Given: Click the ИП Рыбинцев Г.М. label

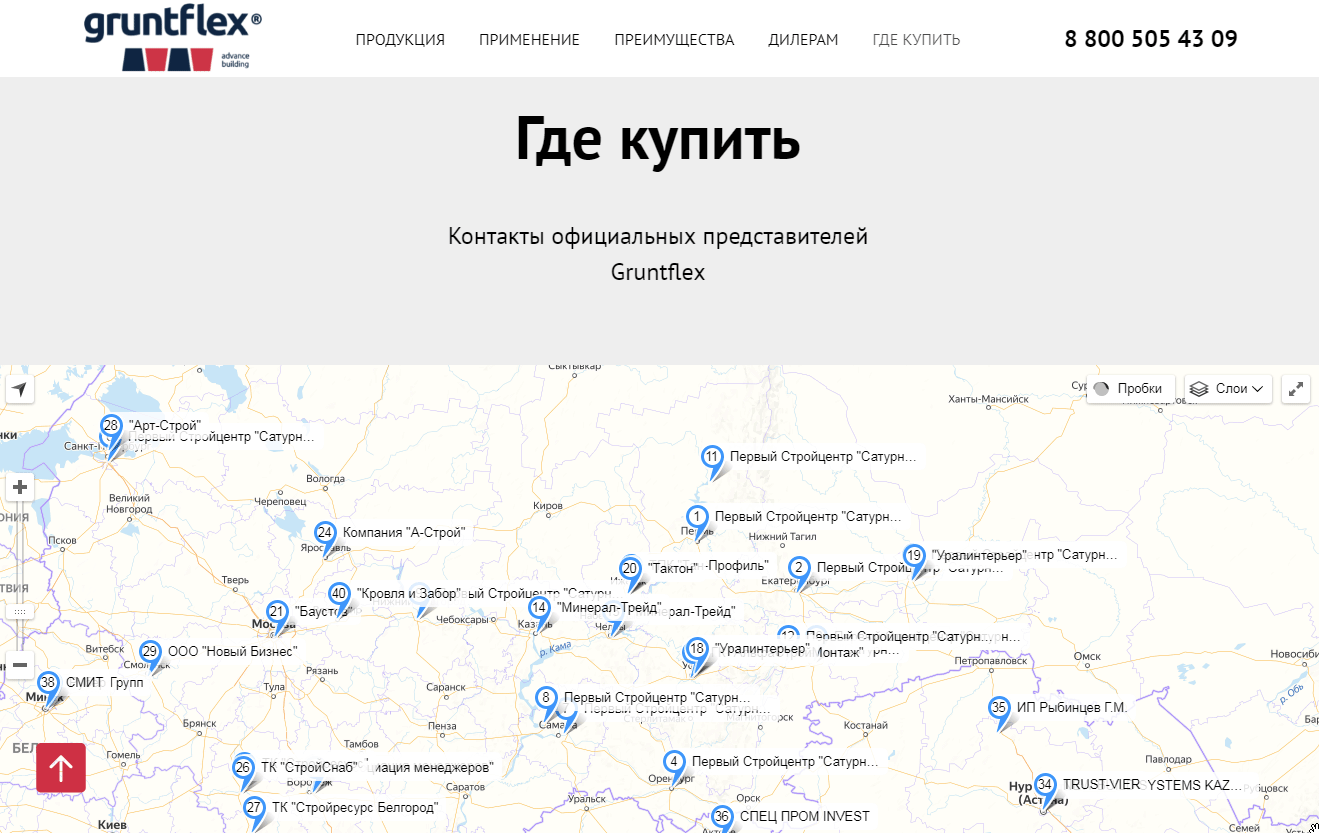Looking at the screenshot, I should (x=1072, y=707).
